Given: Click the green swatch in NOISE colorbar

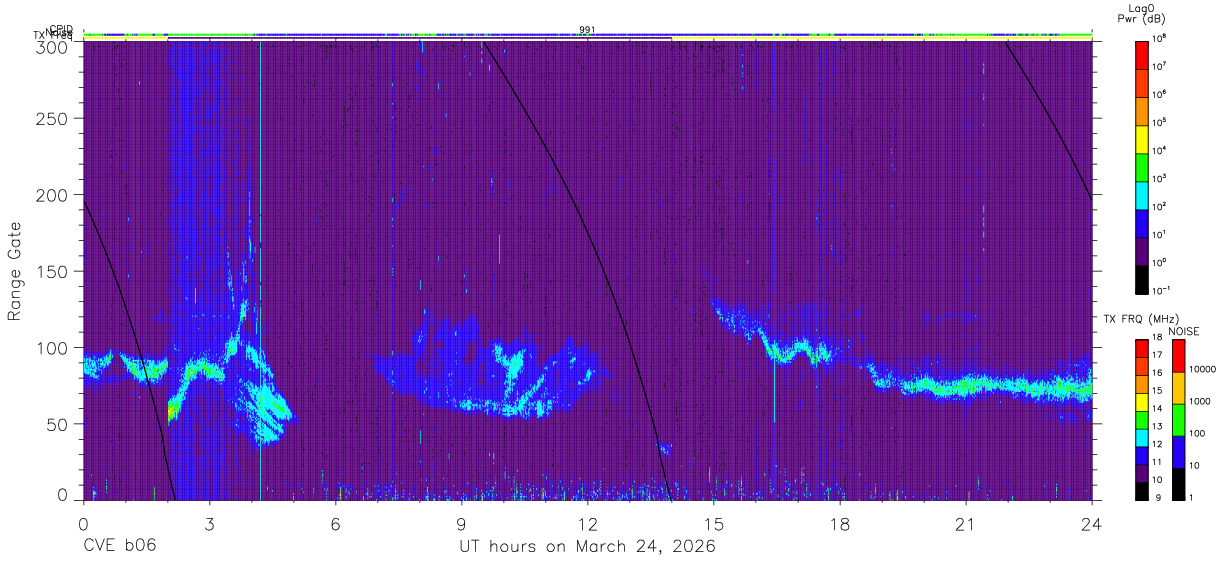Looking at the screenshot, I should pyautogui.click(x=1178, y=420).
